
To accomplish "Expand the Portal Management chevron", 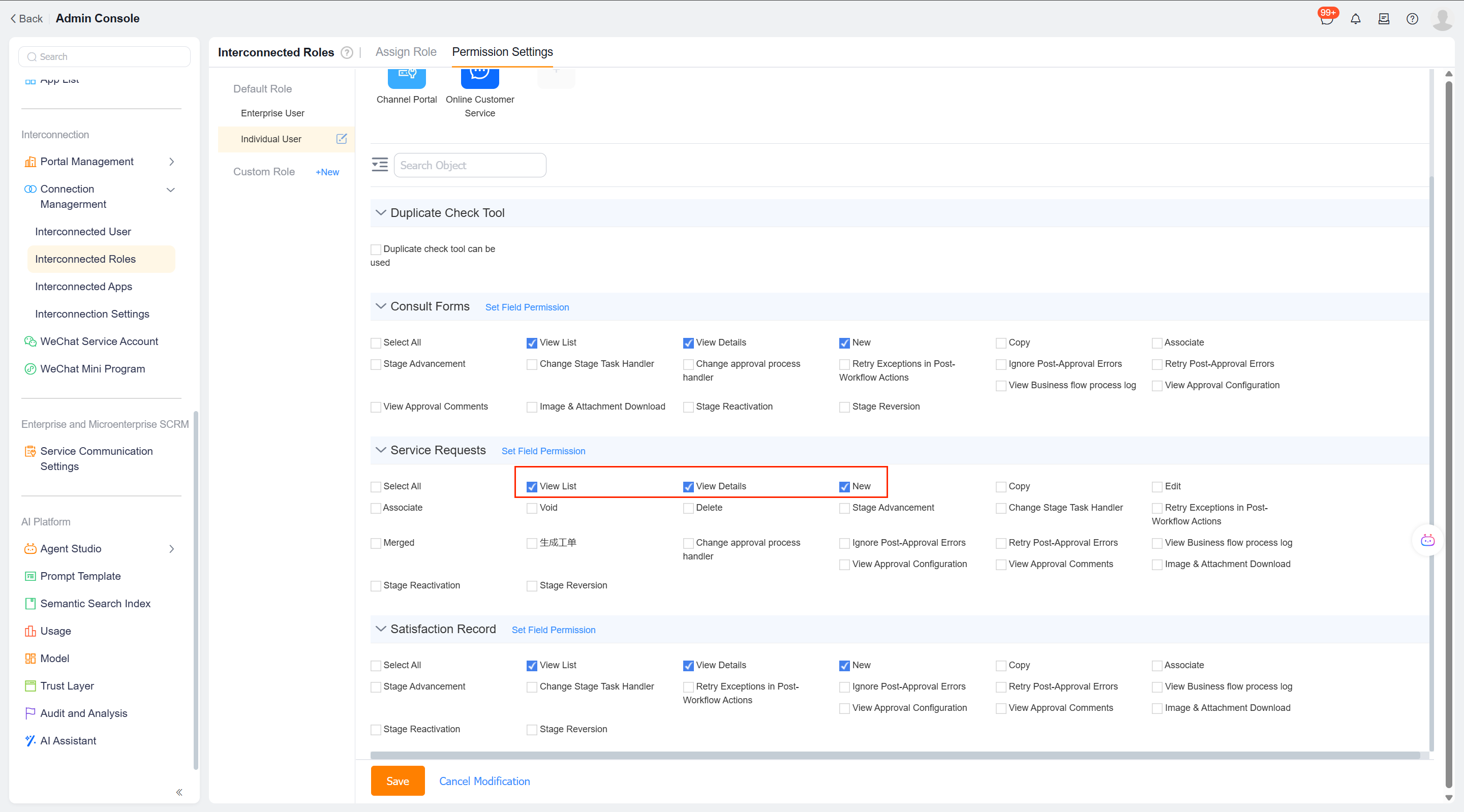I will [172, 162].
